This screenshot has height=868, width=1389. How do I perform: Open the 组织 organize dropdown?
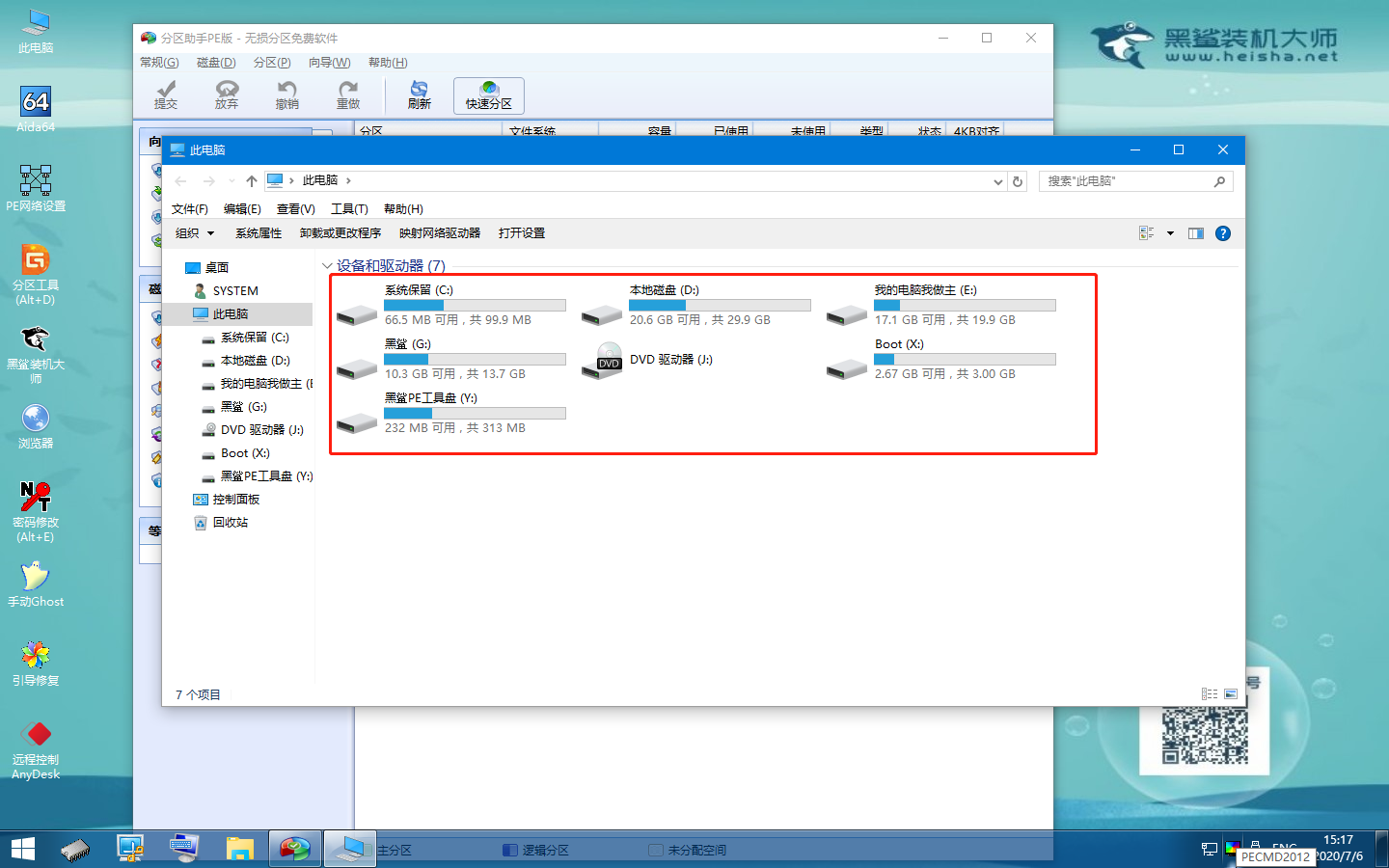(x=194, y=233)
